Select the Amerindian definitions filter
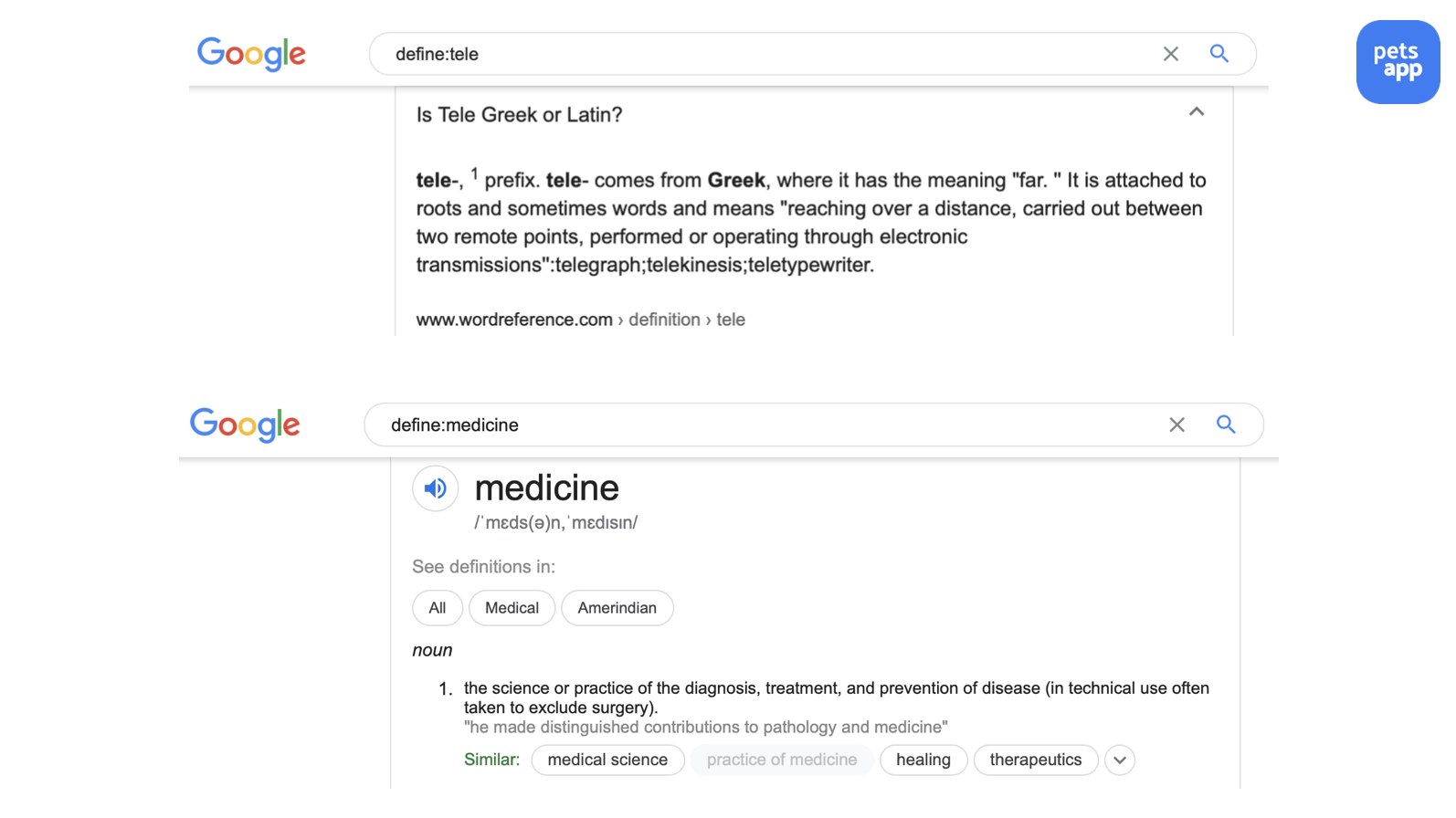Screen dimensions: 1456x818 pyautogui.click(x=617, y=608)
